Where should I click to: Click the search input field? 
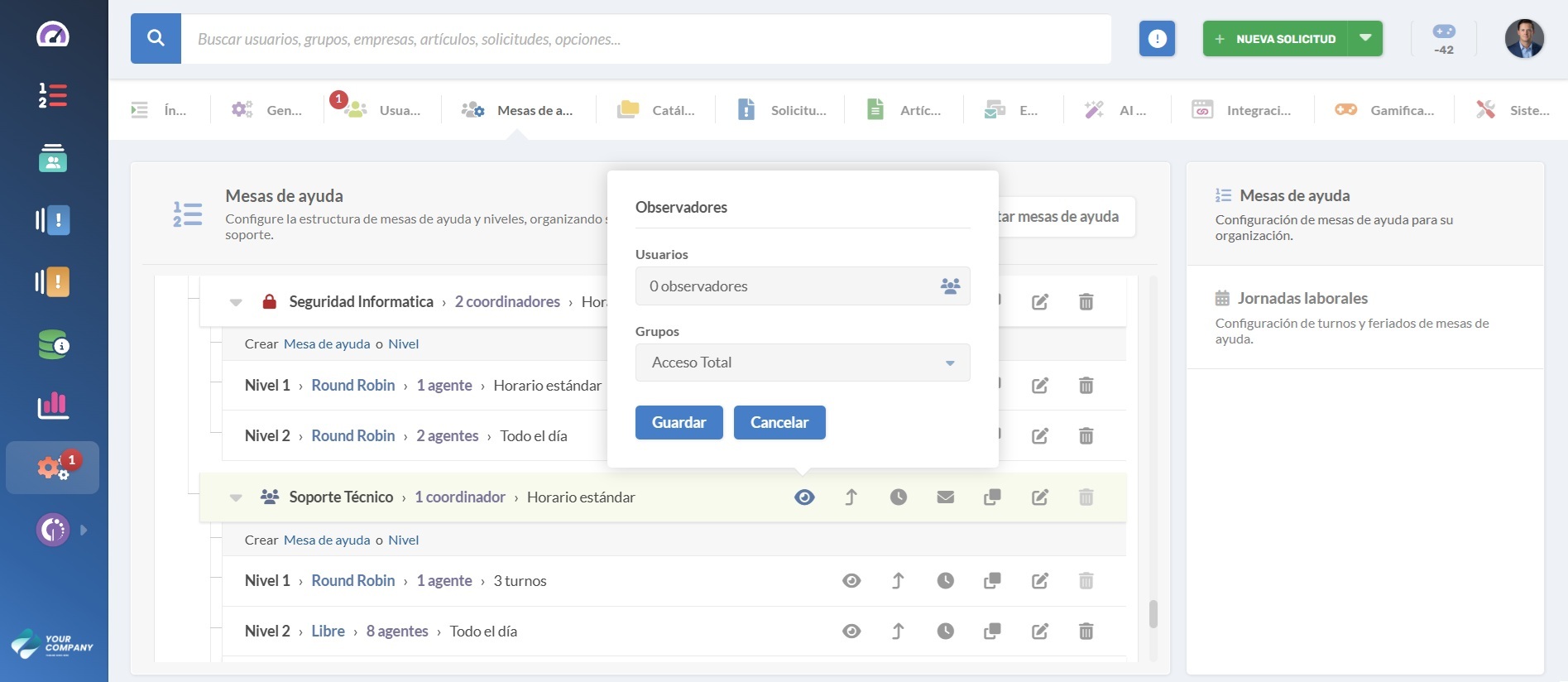[646, 38]
